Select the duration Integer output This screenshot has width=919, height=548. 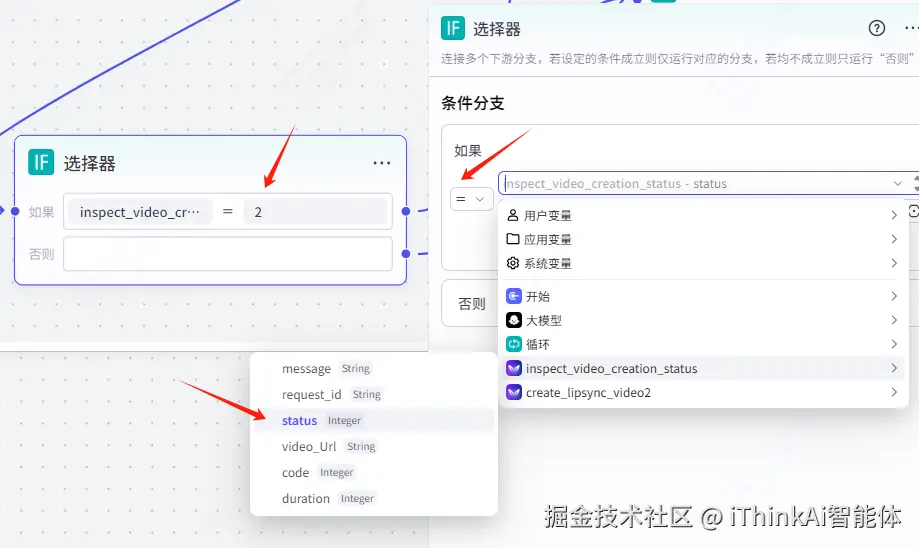(374, 498)
